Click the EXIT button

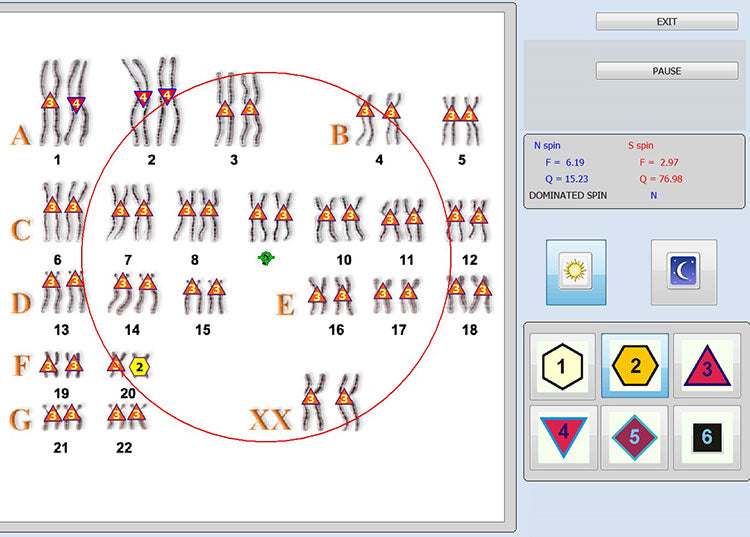pyautogui.click(x=667, y=21)
